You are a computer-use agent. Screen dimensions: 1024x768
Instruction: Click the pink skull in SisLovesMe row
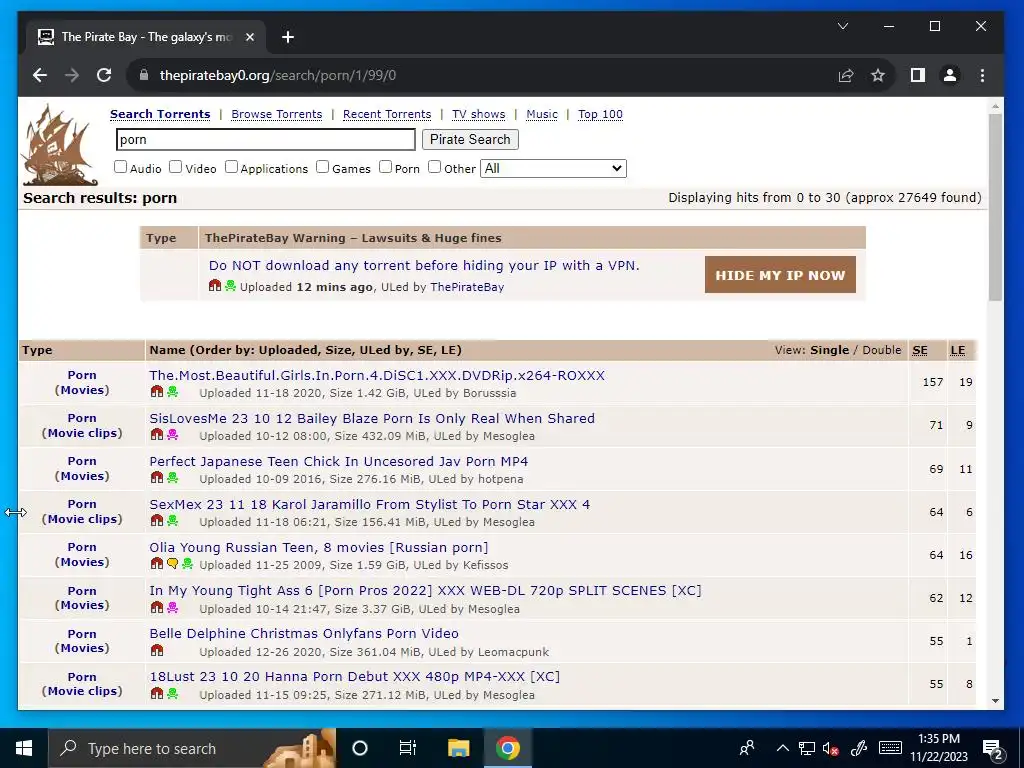tap(172, 435)
